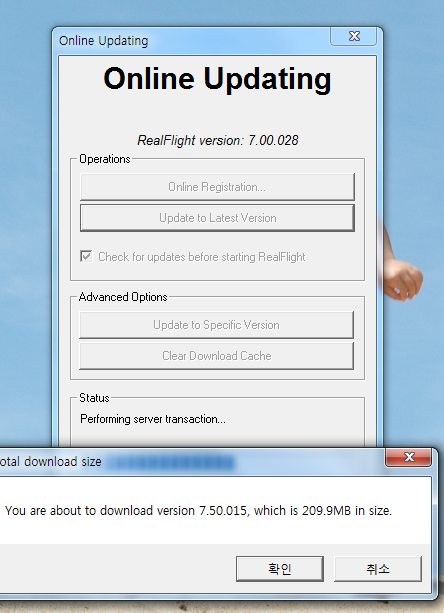444x613 pixels.
Task: Toggle Check for updates before starting checkbox
Action: 86,256
